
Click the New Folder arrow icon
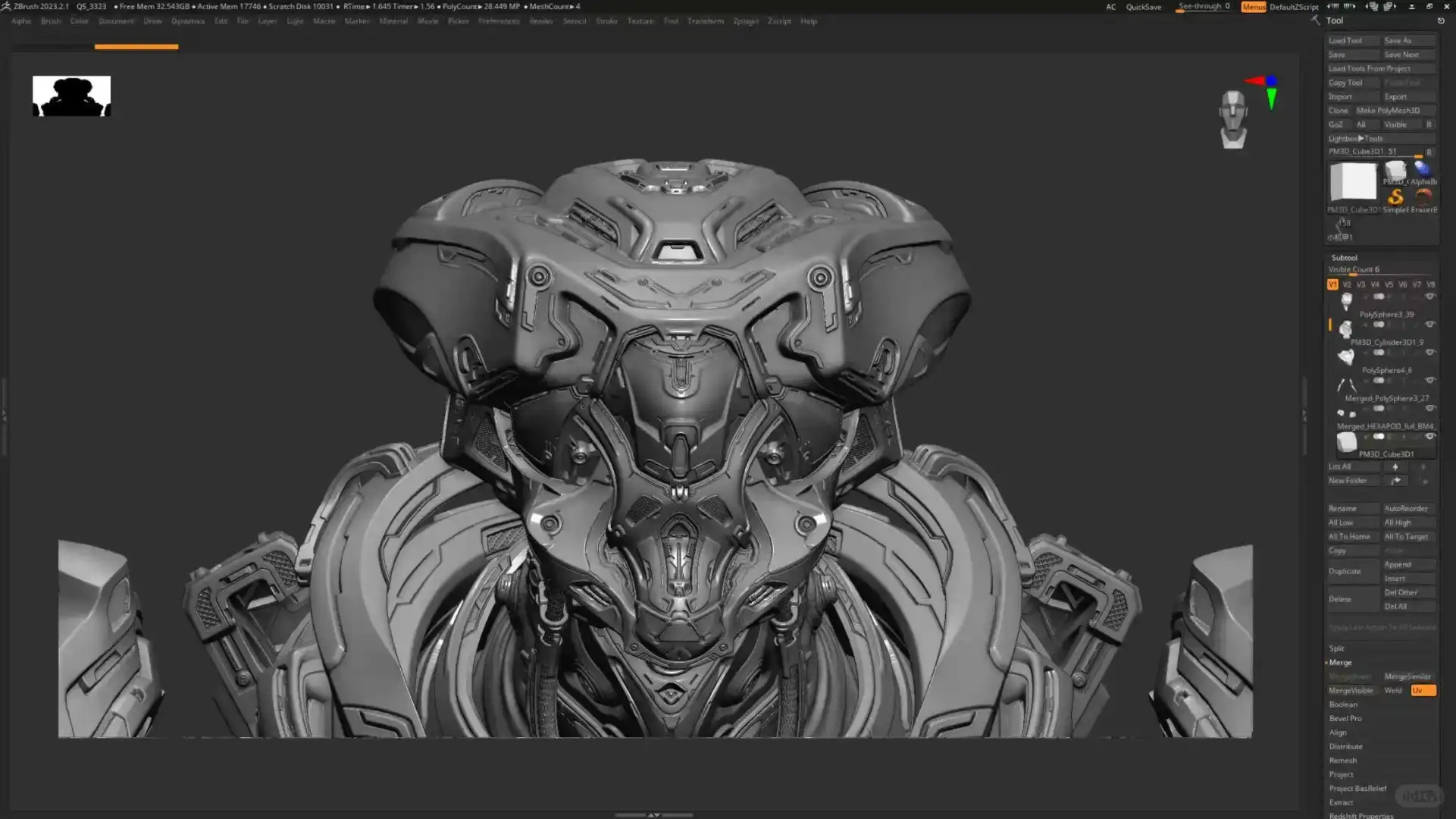coord(1396,480)
